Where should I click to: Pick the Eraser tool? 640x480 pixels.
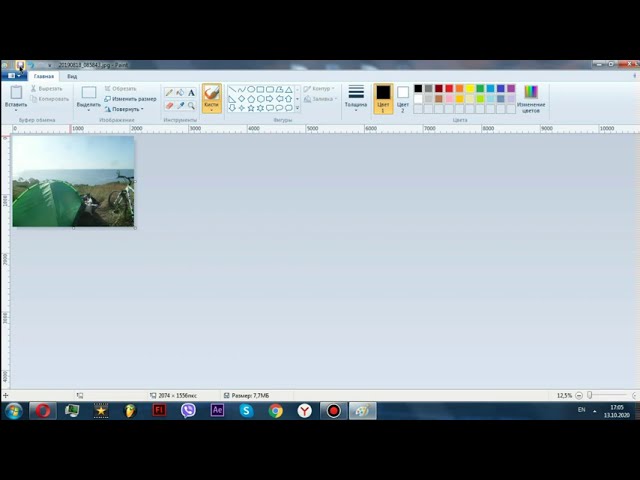[169, 105]
